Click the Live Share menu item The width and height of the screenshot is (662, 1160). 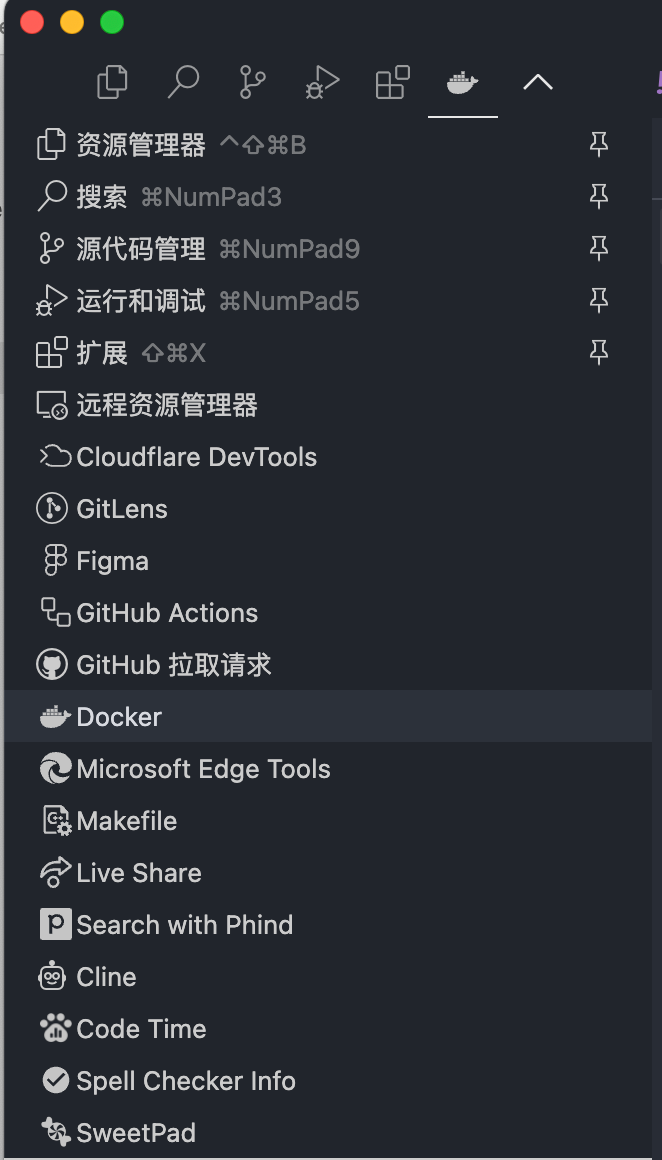pyautogui.click(x=139, y=873)
